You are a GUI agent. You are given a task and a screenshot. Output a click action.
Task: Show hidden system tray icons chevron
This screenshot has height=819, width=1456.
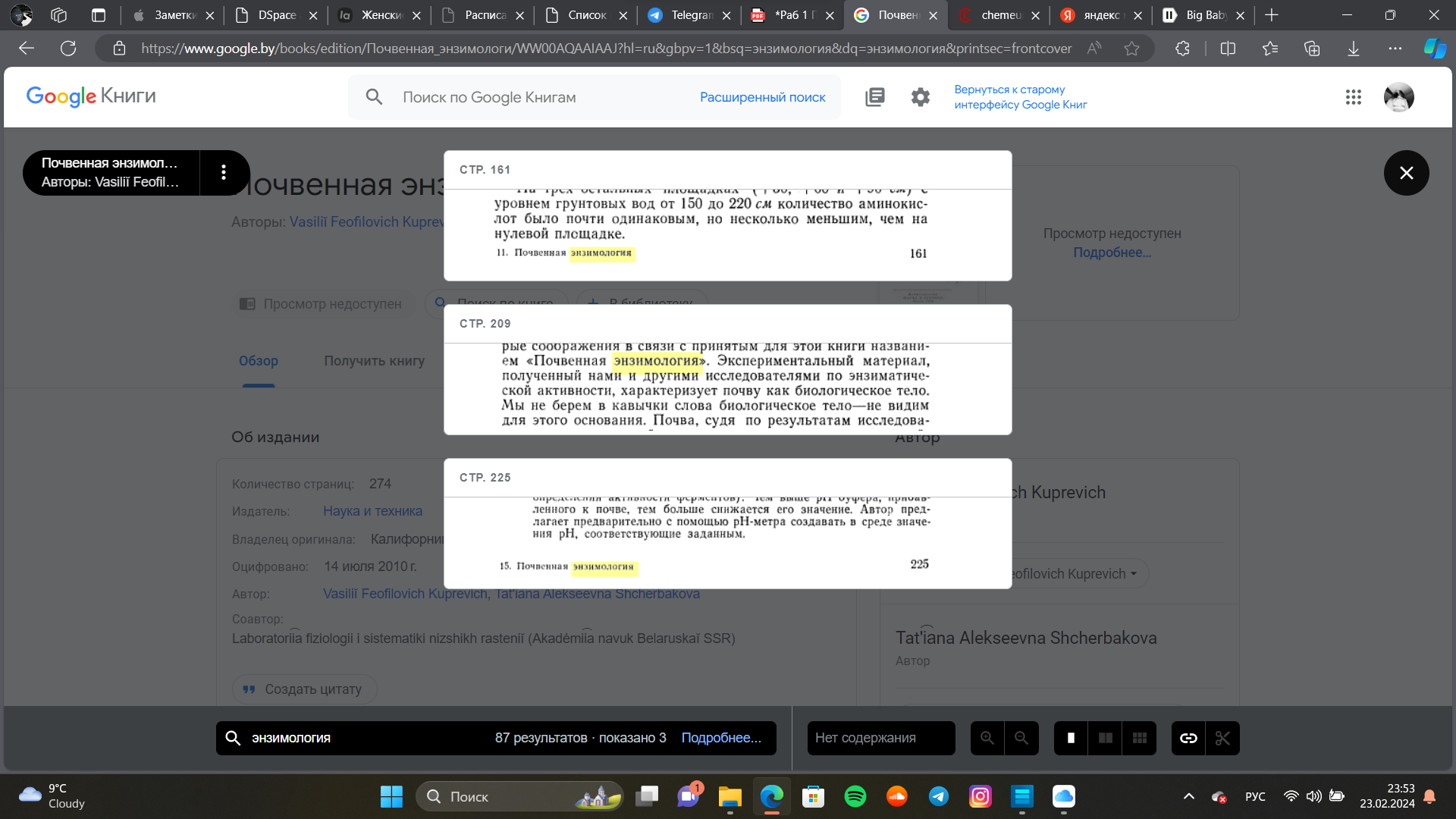coord(1188,796)
